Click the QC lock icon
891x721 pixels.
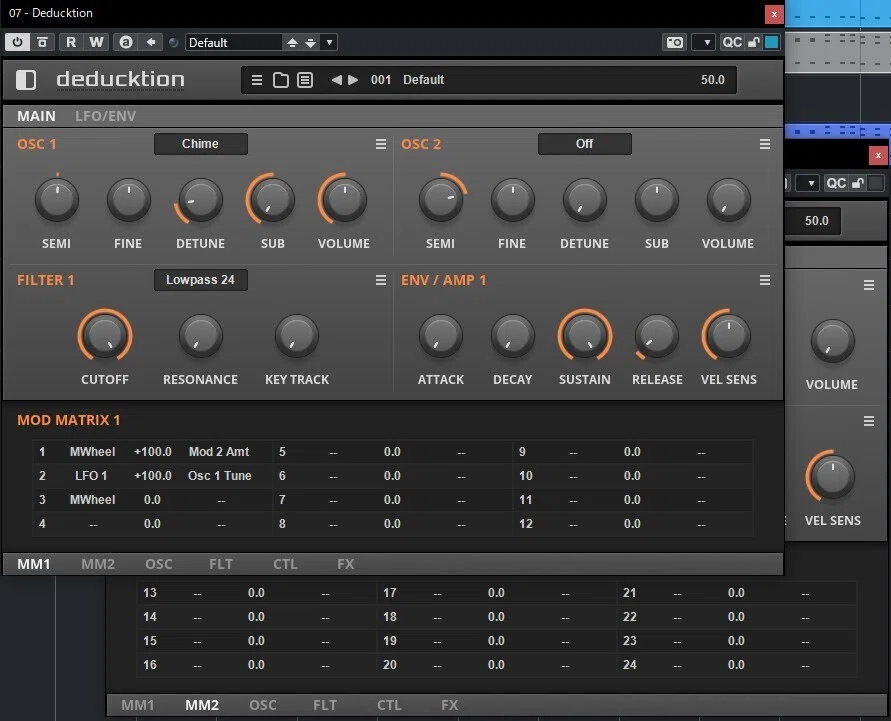coord(753,43)
